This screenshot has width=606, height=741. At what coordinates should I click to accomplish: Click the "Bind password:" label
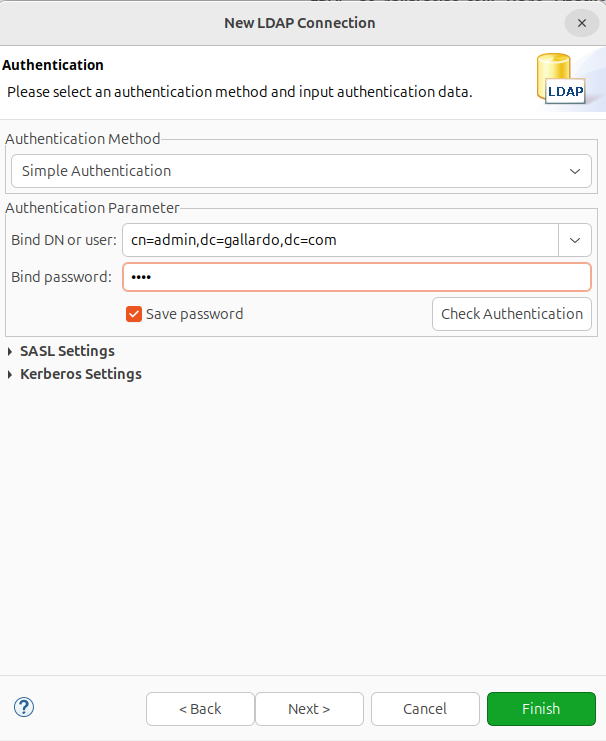click(61, 277)
